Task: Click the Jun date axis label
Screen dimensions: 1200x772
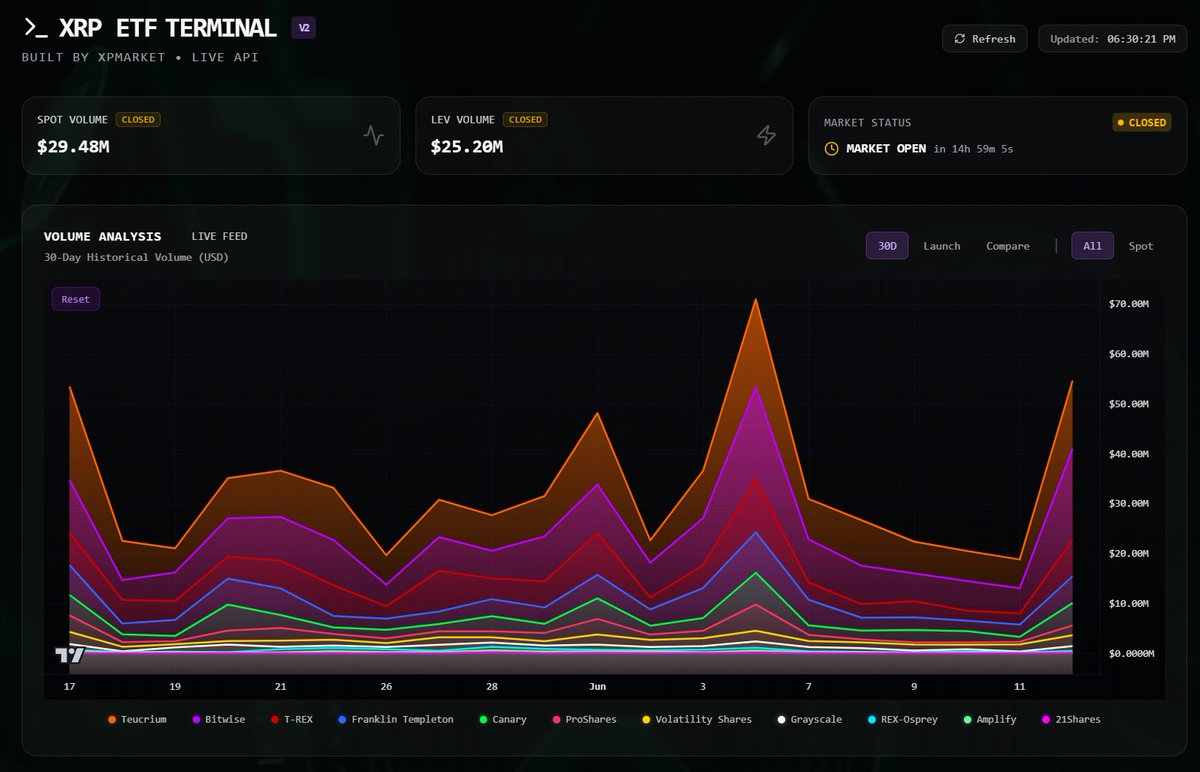Action: click(x=597, y=687)
